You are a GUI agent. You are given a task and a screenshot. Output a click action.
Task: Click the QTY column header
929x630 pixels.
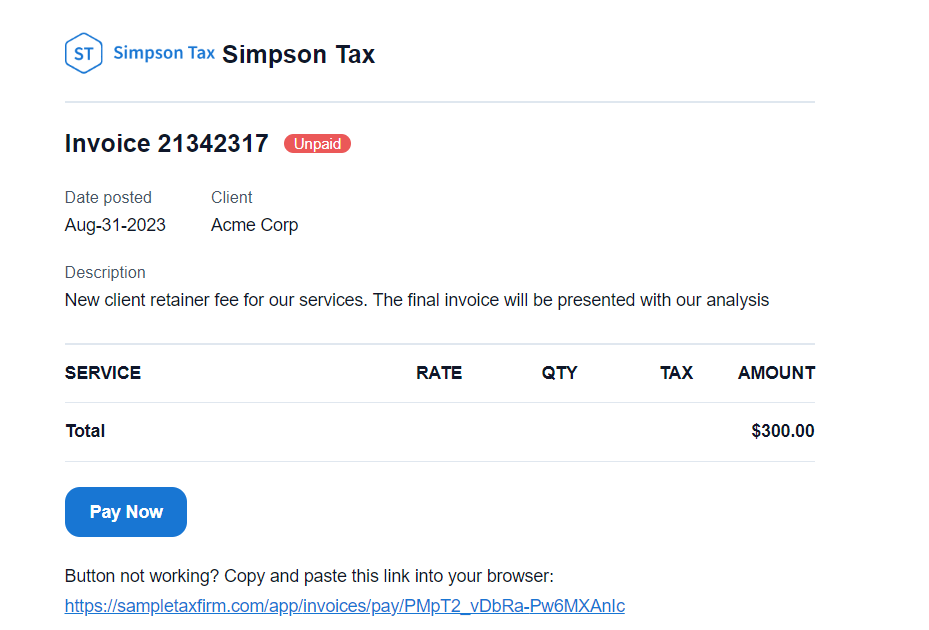(x=560, y=373)
